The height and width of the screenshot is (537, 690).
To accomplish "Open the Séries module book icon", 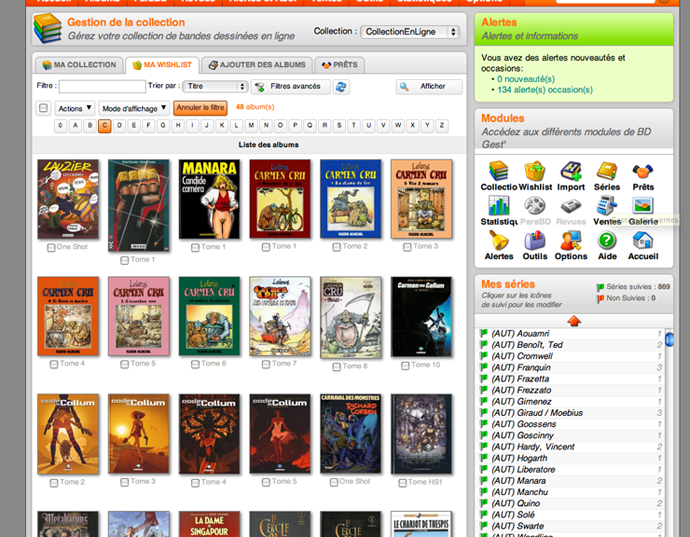I will coord(607,171).
